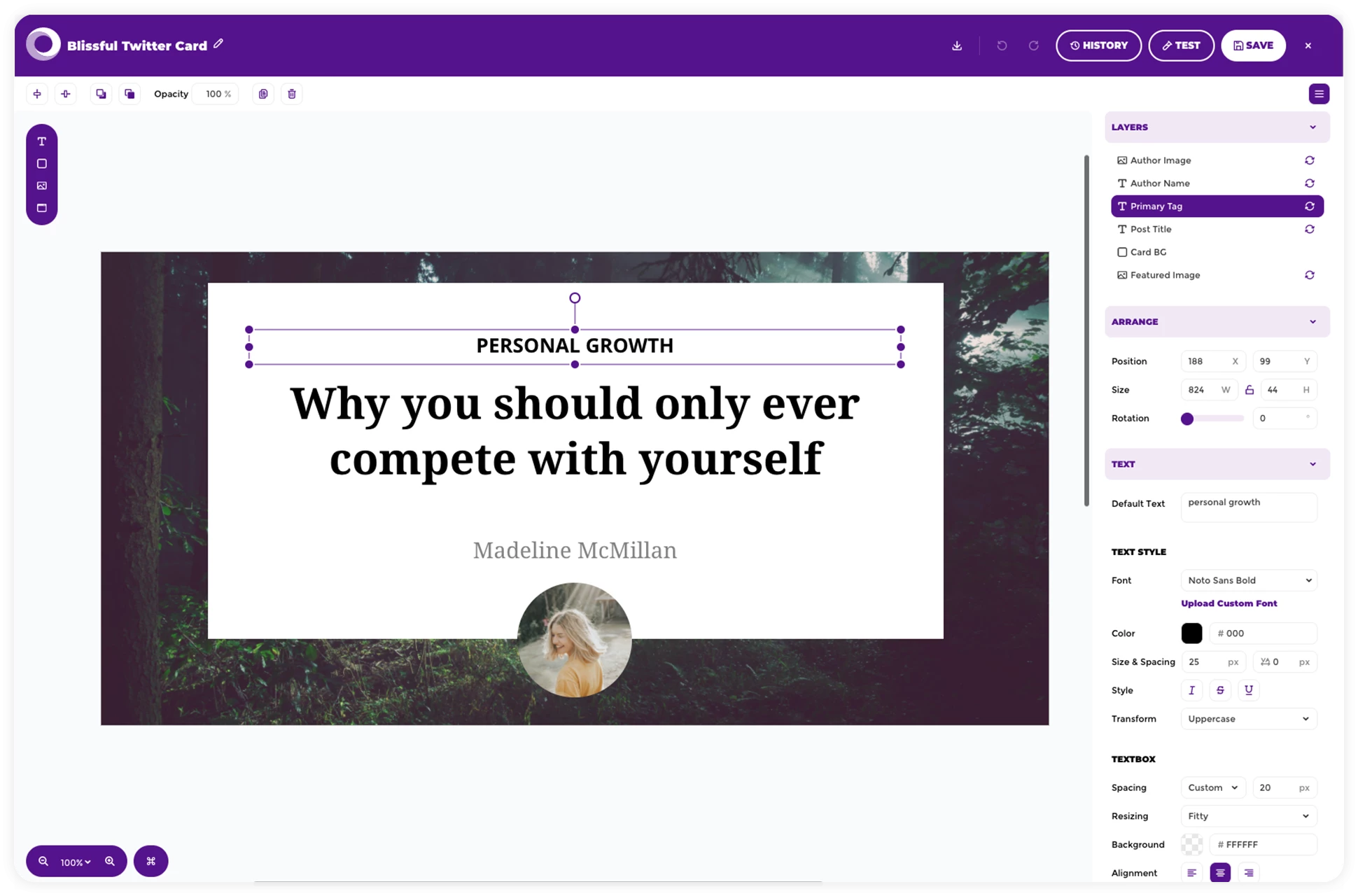The image size is (1358, 896).
Task: Click the Position X input field
Action: click(1212, 361)
